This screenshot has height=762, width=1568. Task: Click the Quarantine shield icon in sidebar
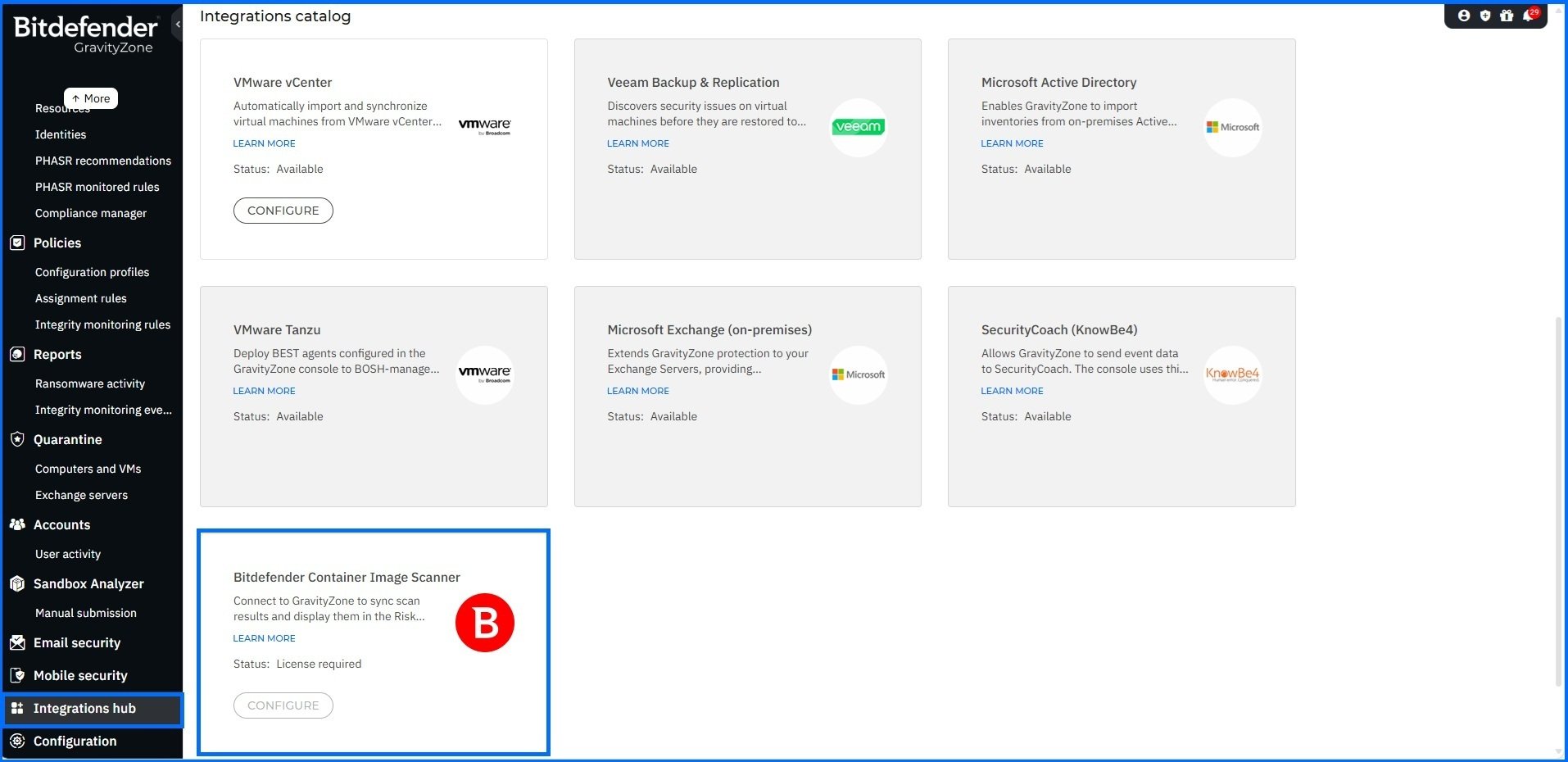tap(17, 439)
